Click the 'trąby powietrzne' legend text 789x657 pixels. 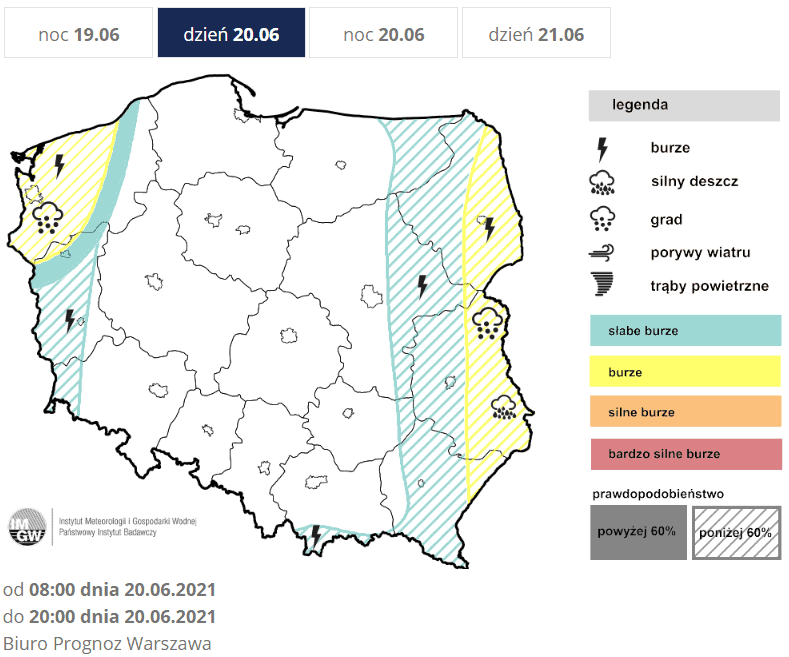click(x=709, y=286)
